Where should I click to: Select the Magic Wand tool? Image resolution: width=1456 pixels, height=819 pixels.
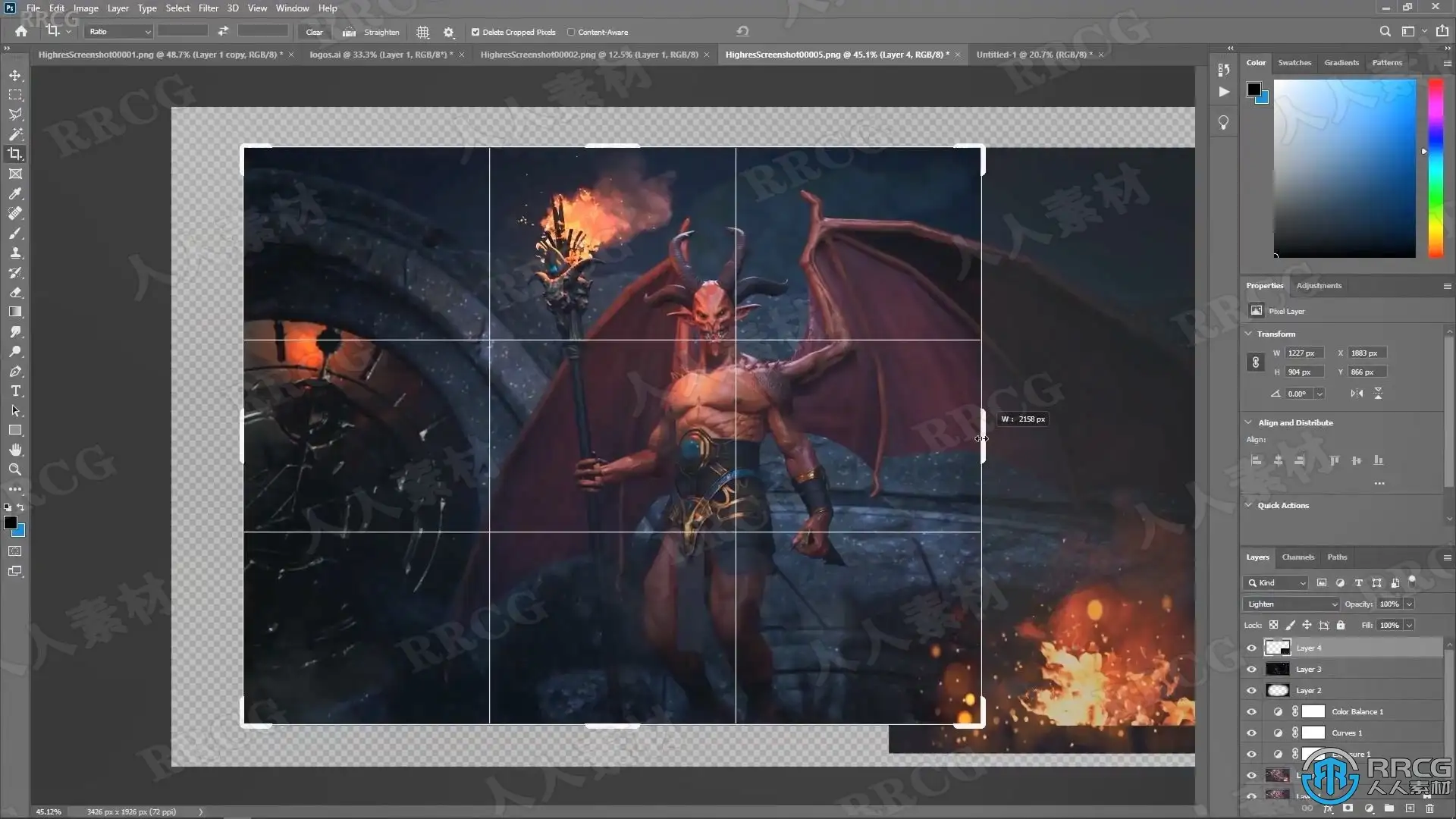(15, 134)
